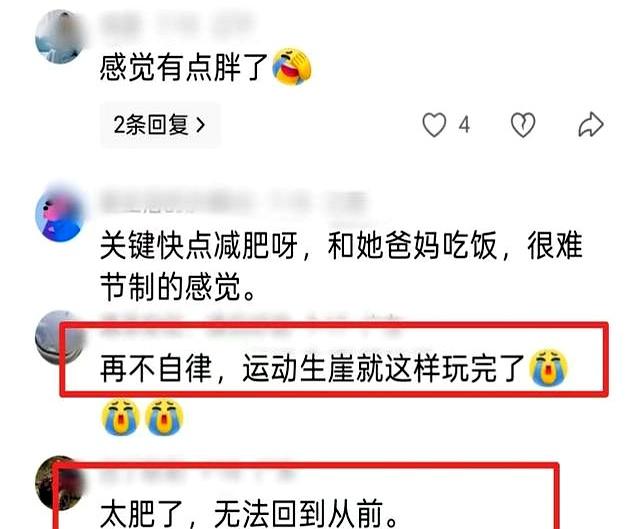The width and height of the screenshot is (640, 529).
Task: Tap the broken-heart dislike icon
Action: (x=523, y=124)
